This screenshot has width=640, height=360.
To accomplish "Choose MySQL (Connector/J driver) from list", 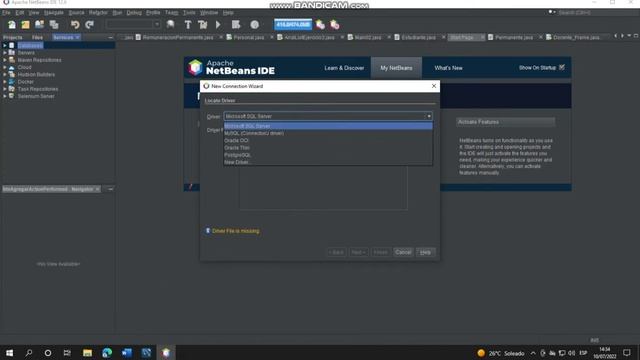I will [328, 133].
